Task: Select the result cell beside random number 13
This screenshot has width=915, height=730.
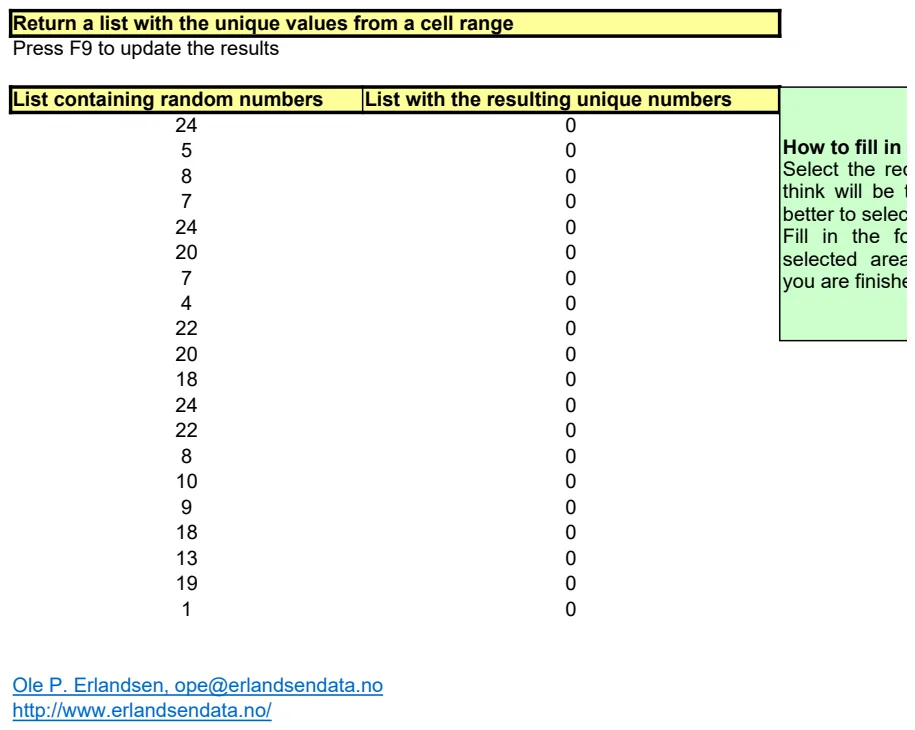Action: coord(571,558)
